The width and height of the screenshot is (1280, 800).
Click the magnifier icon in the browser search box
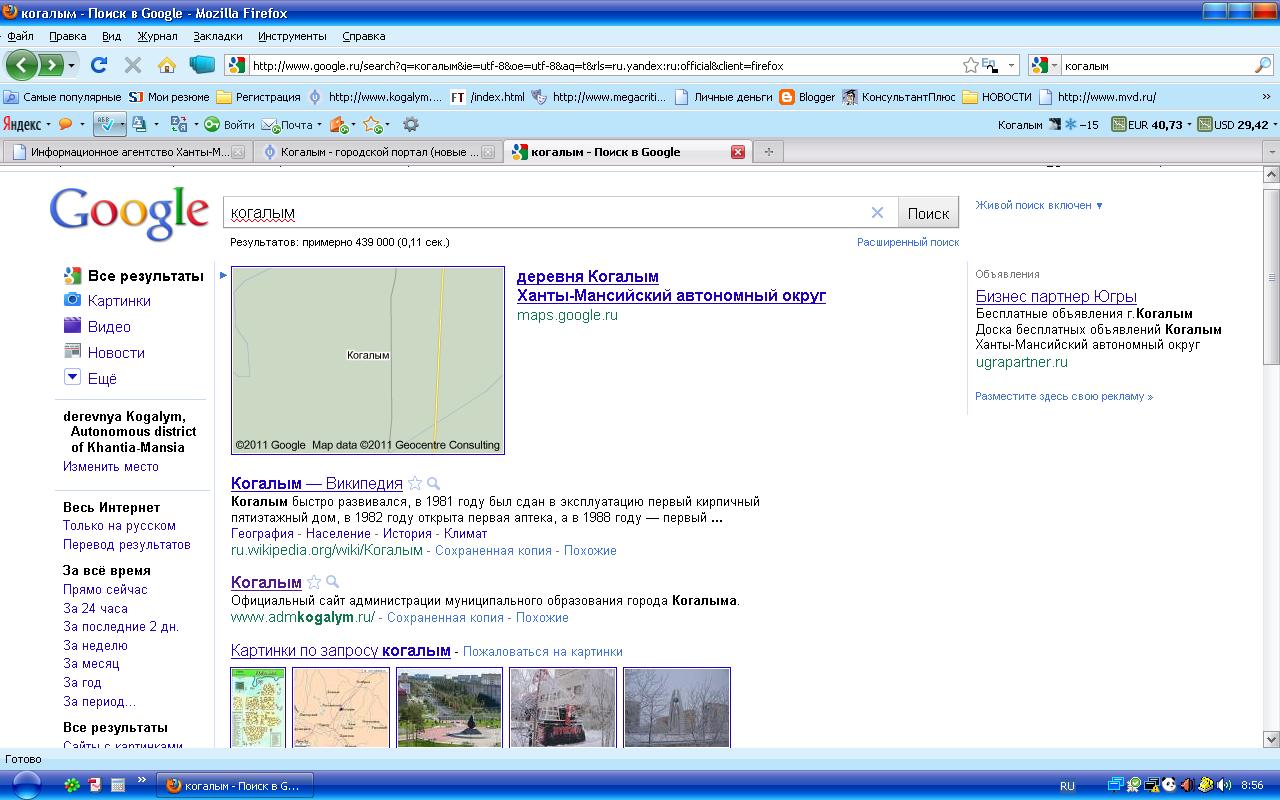coord(1262,65)
